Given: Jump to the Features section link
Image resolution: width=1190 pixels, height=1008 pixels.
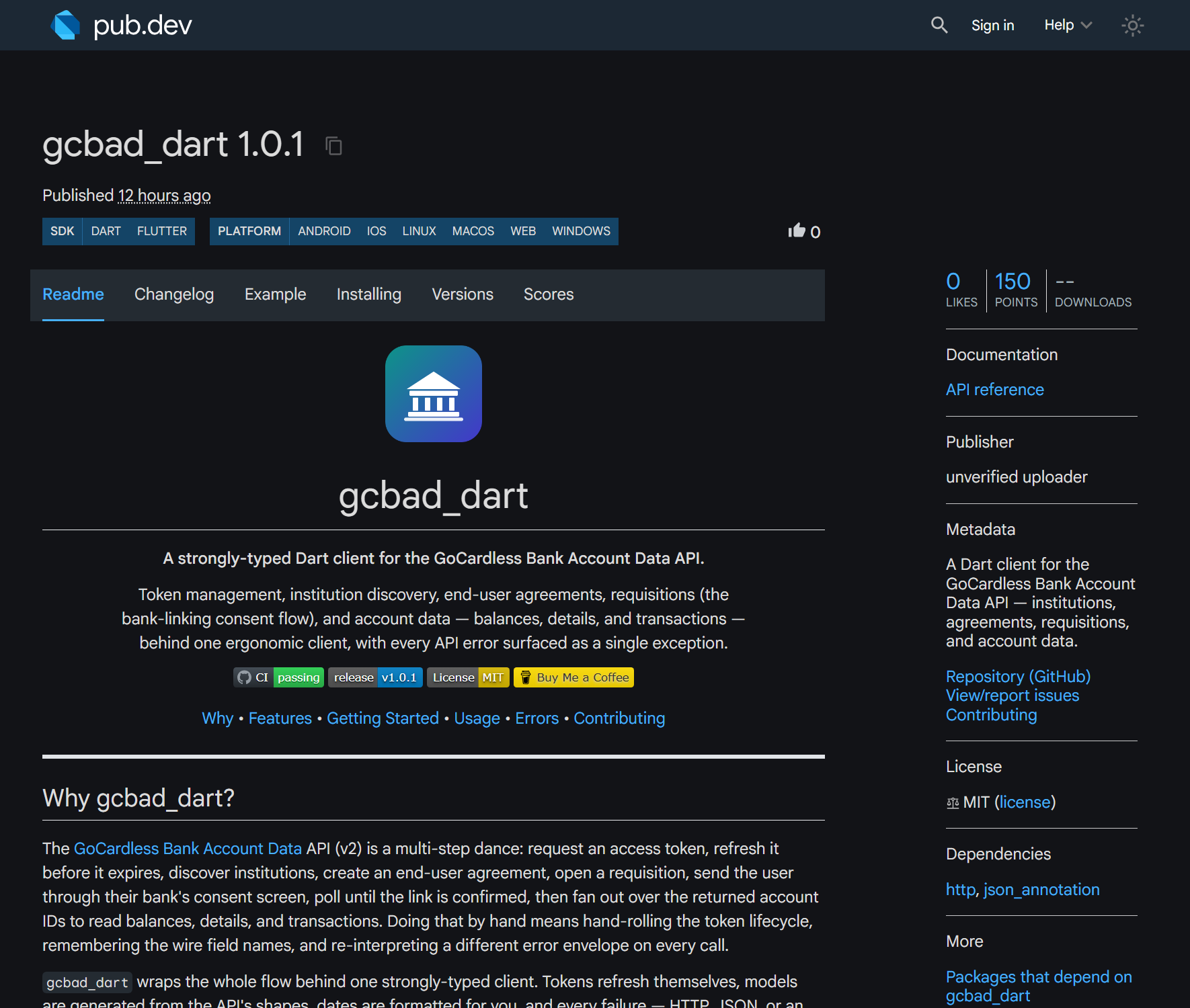Looking at the screenshot, I should 280,718.
